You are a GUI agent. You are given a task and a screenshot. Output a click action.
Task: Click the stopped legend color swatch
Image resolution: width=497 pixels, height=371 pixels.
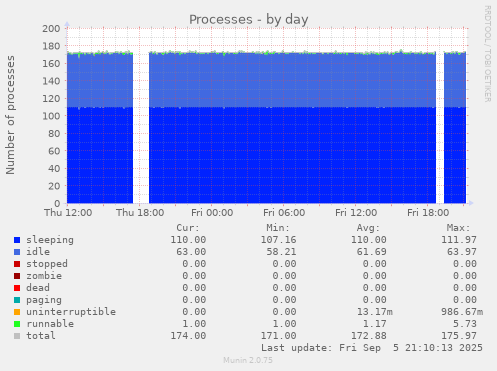[x=17, y=264]
